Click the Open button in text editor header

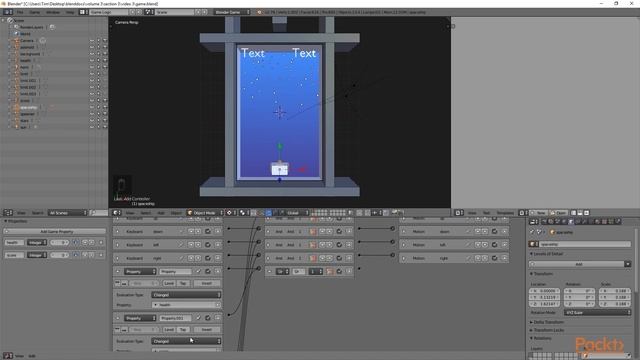(559, 213)
